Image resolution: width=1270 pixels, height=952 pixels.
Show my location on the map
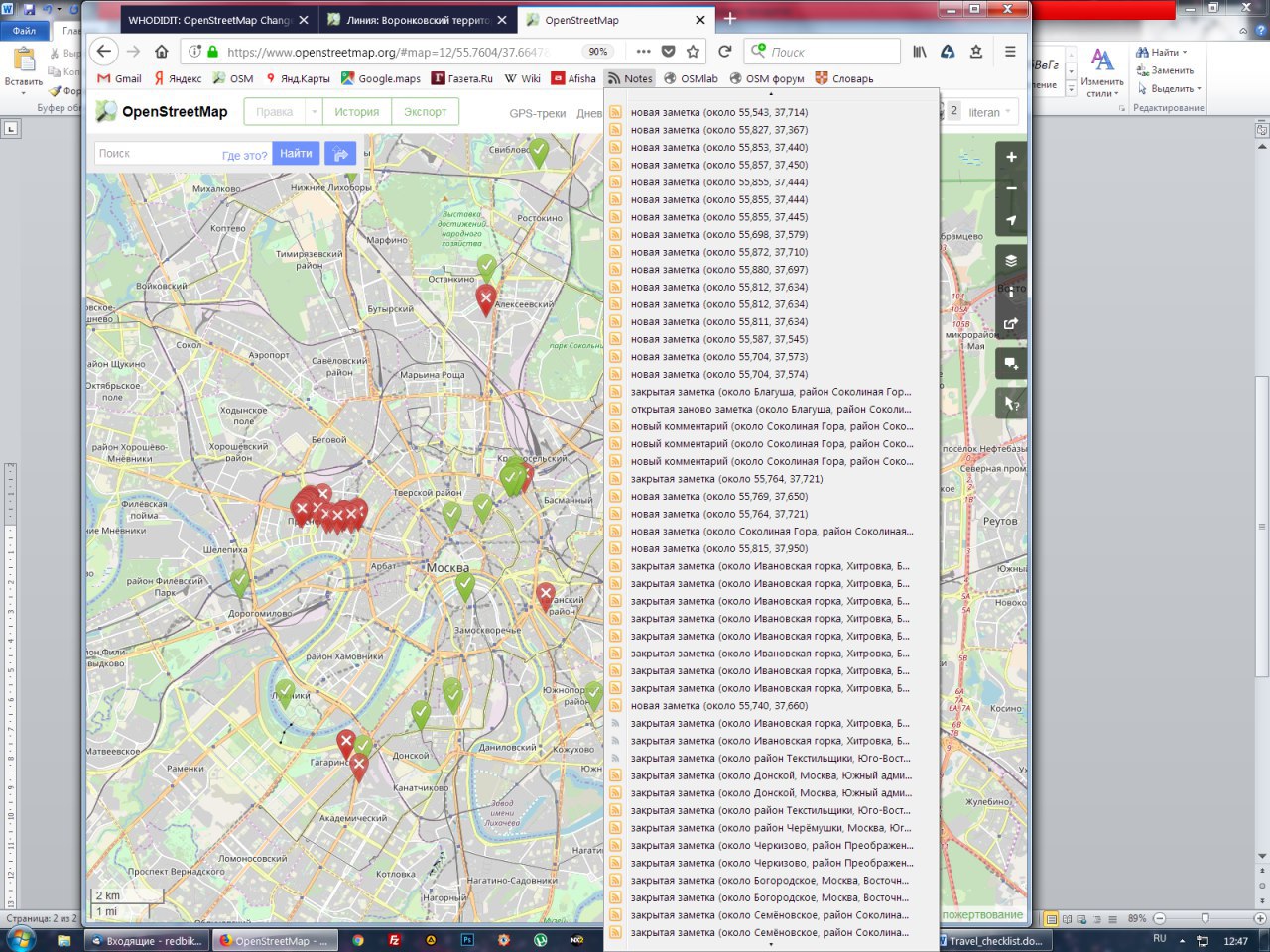tap(1011, 220)
